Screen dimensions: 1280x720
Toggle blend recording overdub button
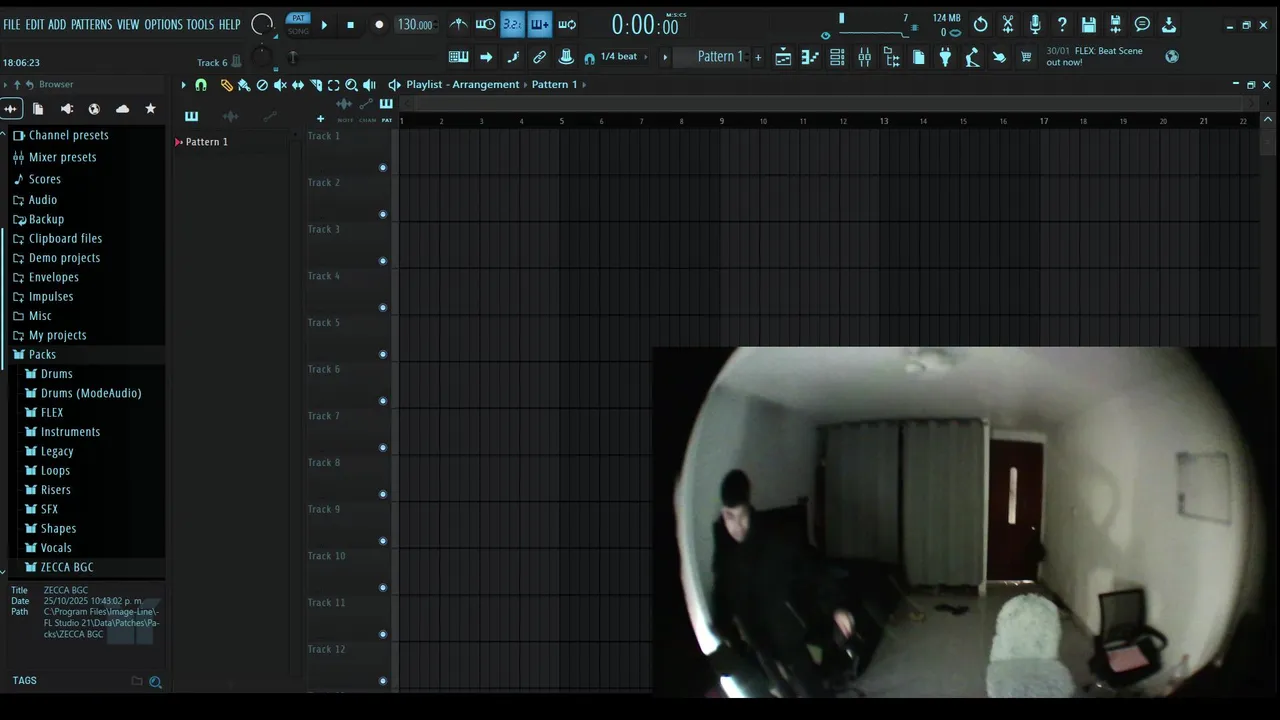(539, 24)
